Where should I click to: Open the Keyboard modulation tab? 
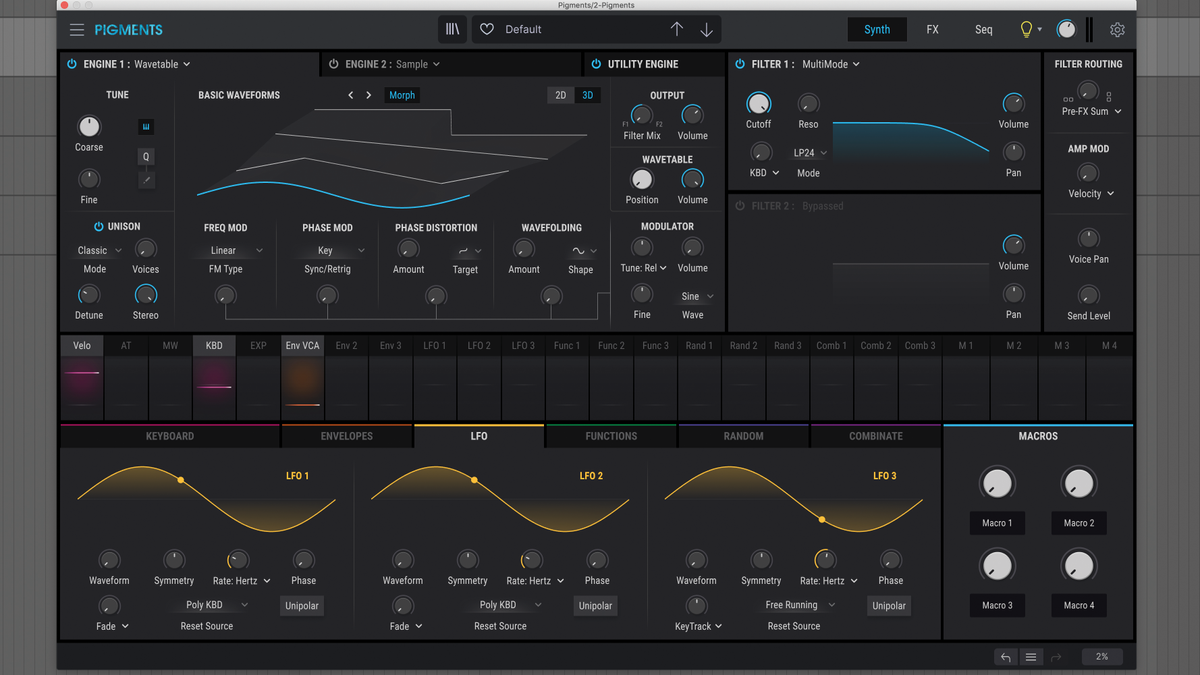tap(170, 436)
